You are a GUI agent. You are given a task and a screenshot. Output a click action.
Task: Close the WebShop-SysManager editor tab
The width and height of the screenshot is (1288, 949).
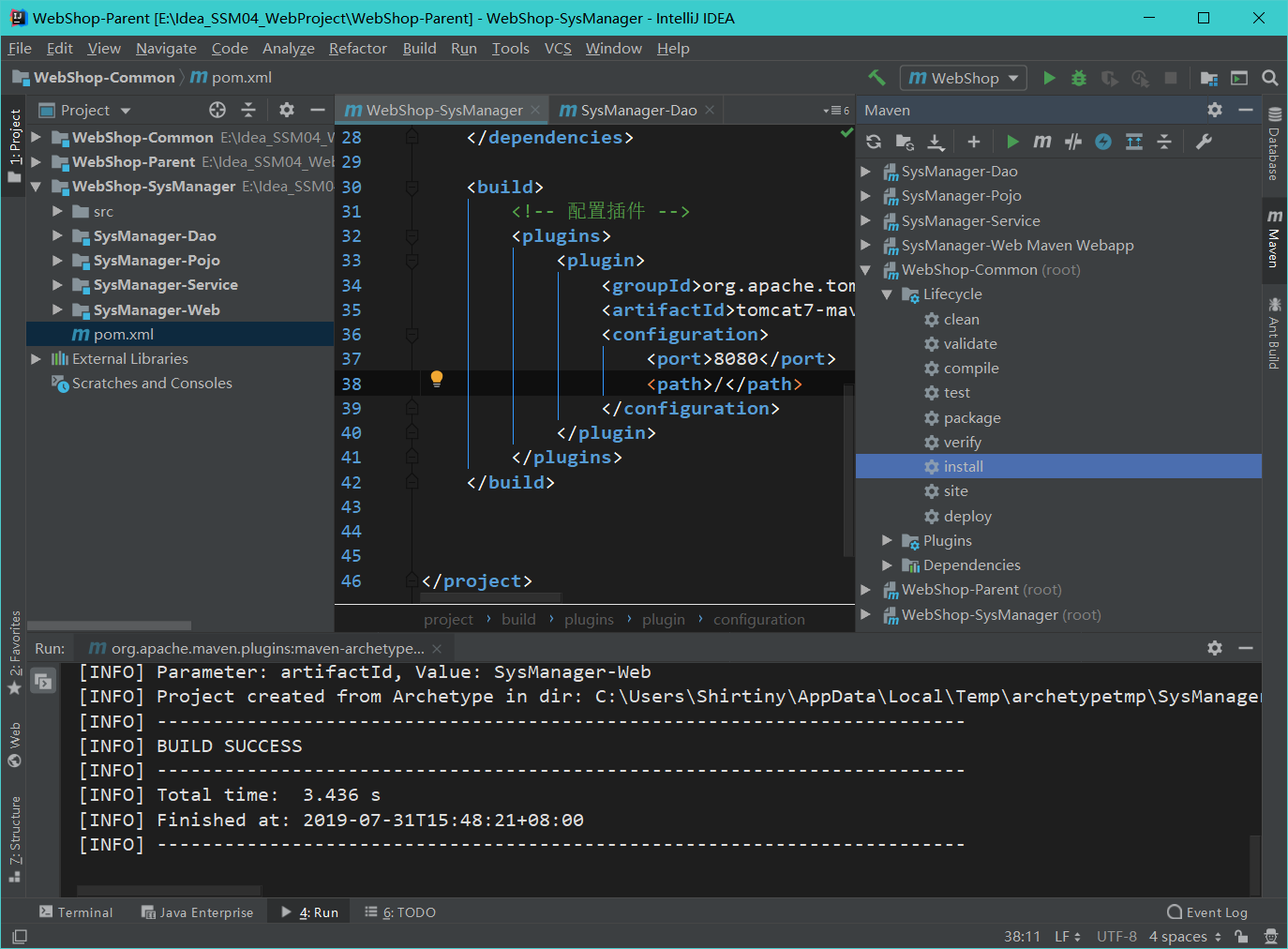click(x=535, y=110)
